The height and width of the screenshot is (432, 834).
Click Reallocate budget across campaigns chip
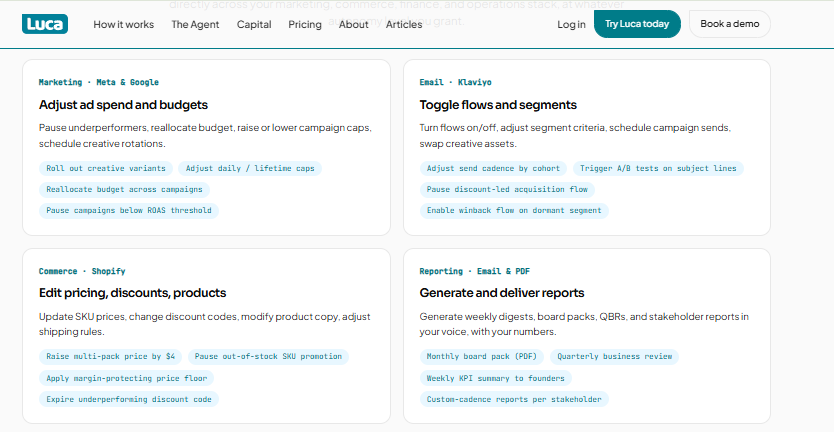(x=124, y=189)
